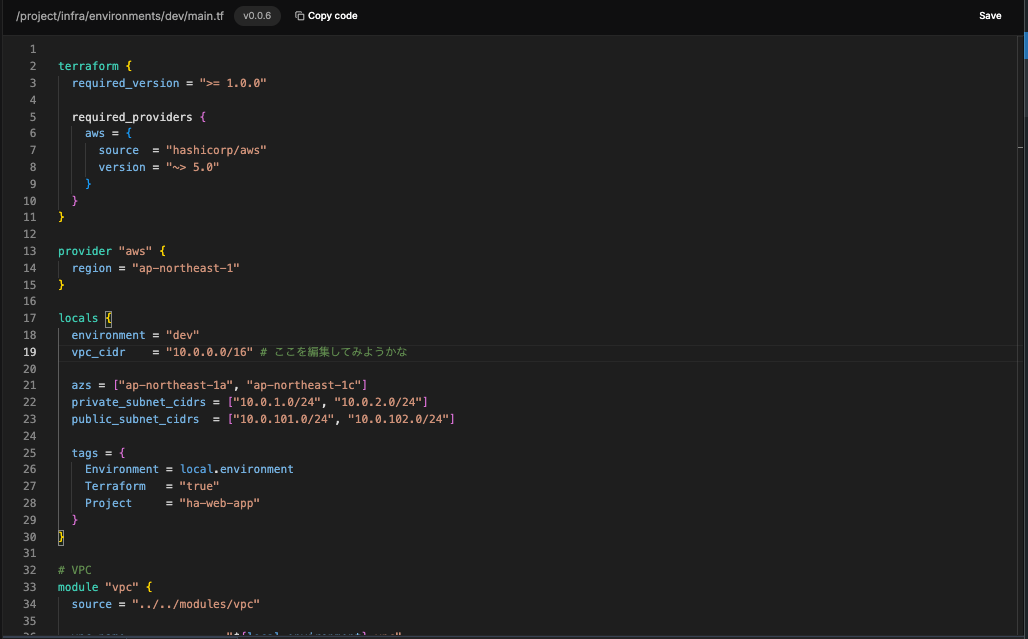Image resolution: width=1028 pixels, height=639 pixels.
Task: Click public_subnet_cidrs on line 23
Action: pyautogui.click(x=135, y=419)
